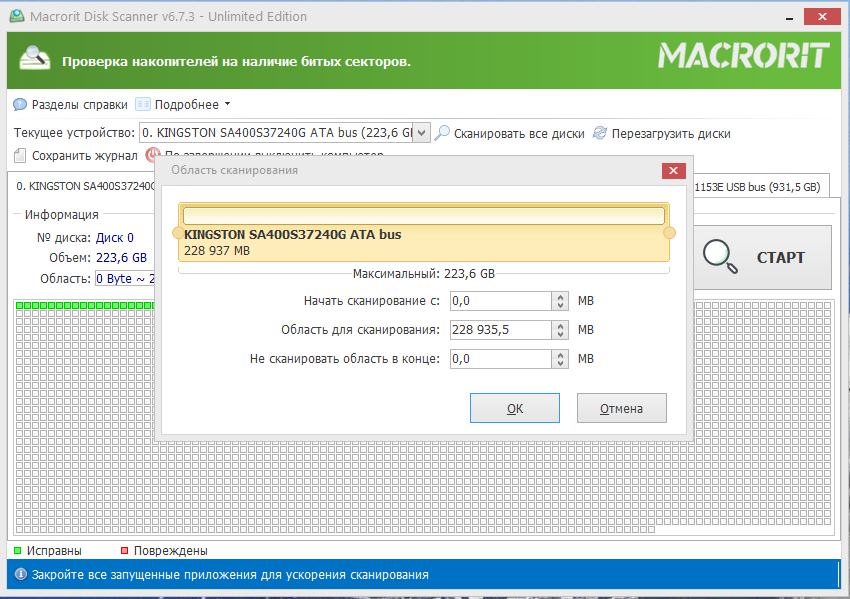Click the green Исправны legend square

click(x=17, y=551)
